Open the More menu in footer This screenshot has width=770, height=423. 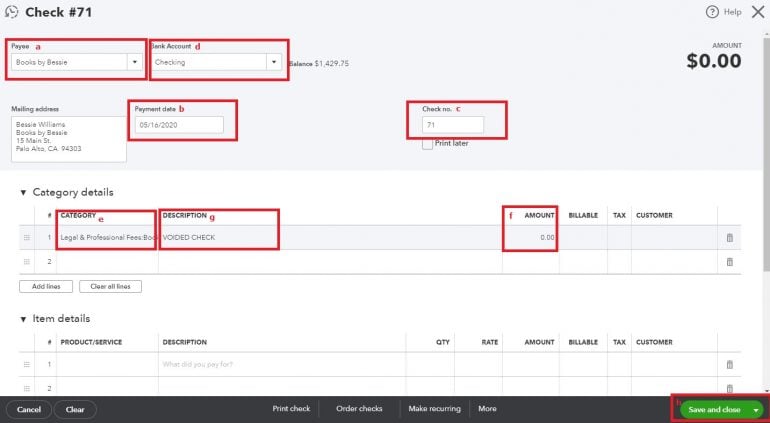click(487, 409)
